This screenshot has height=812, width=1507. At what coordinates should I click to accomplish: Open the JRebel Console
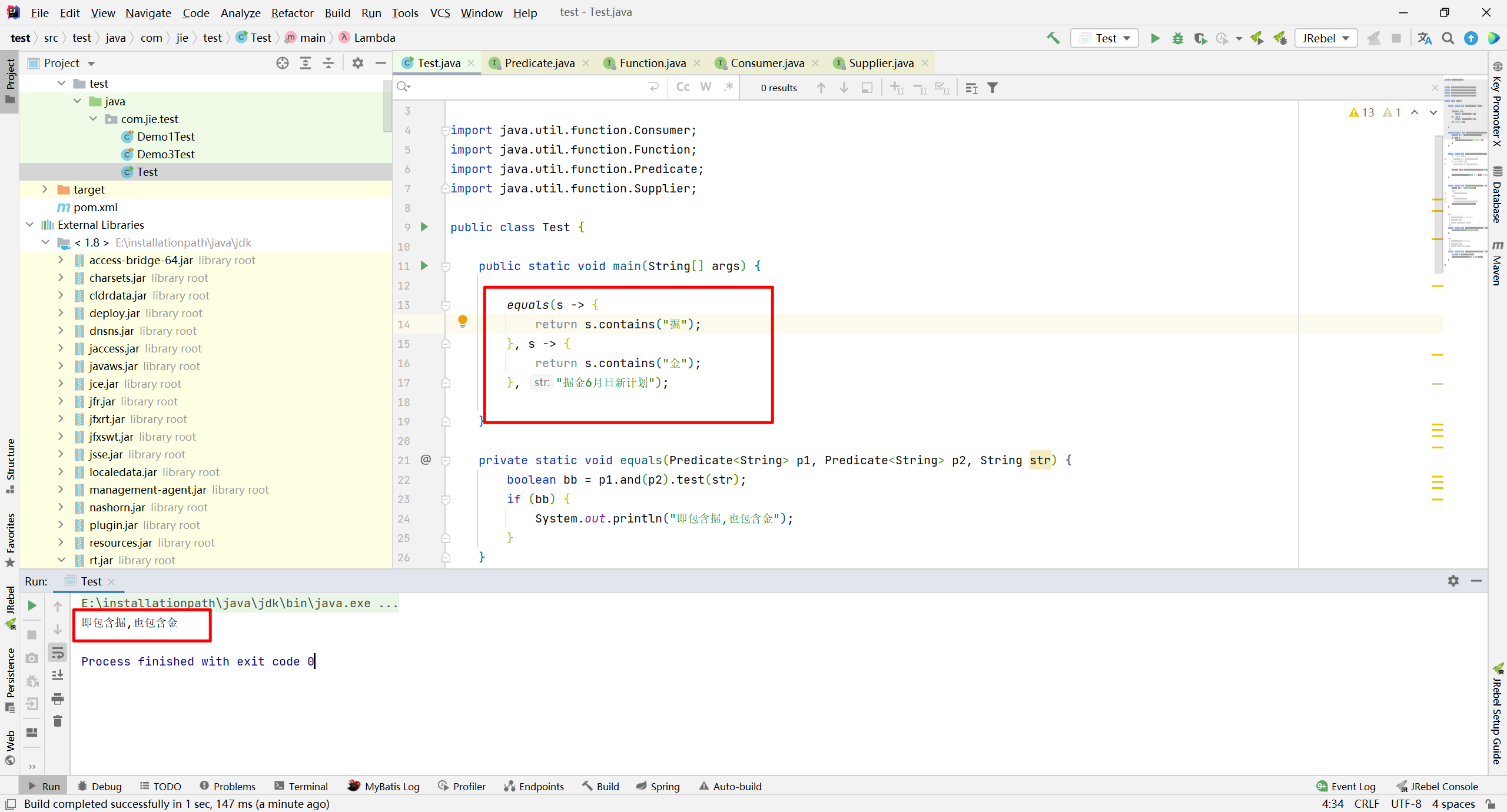1438,787
